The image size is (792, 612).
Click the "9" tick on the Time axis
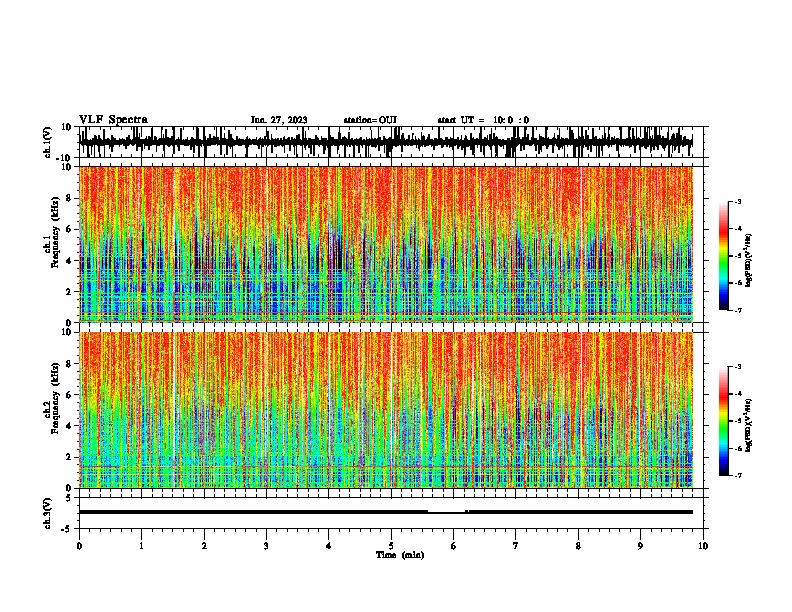point(640,546)
